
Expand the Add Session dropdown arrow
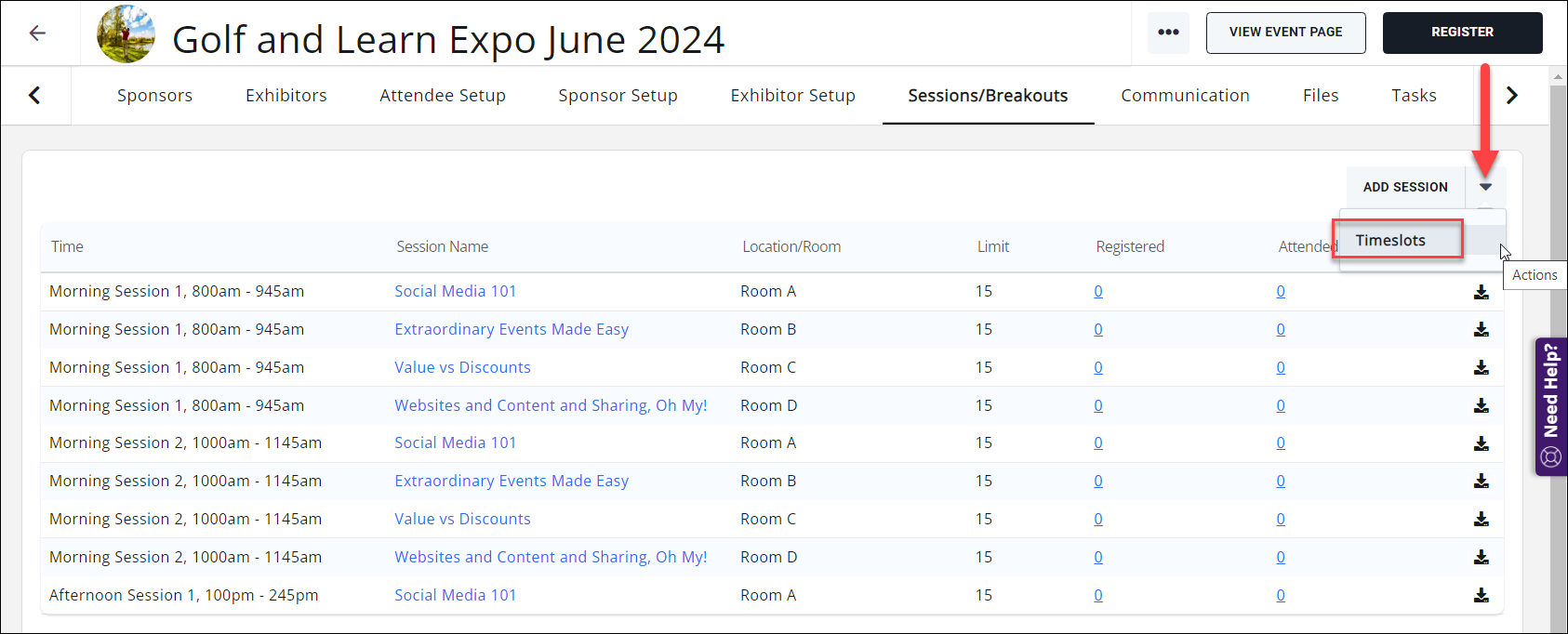point(1485,187)
